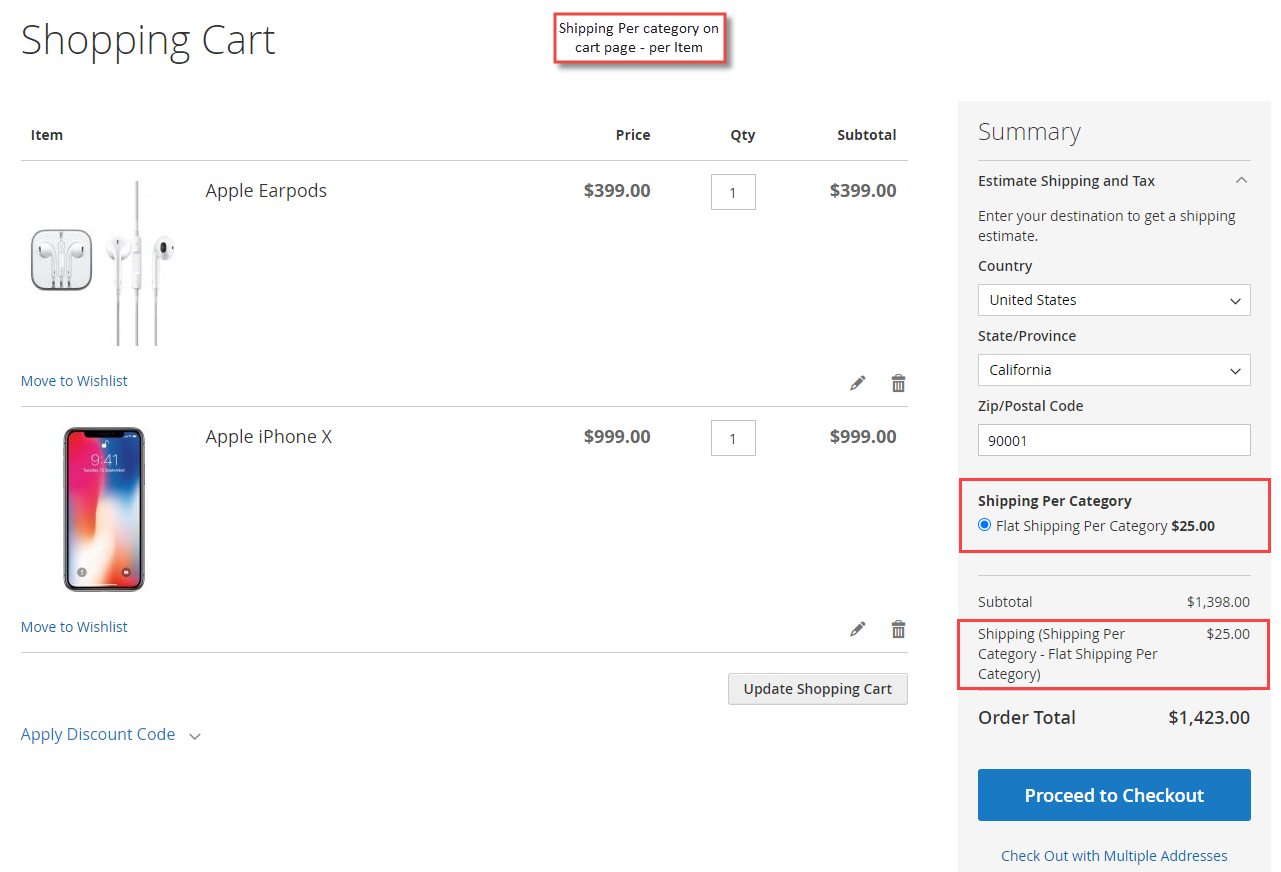Click the Subtotal value $1,398.00 in Summary
The height and width of the screenshot is (872, 1281).
[1218, 602]
